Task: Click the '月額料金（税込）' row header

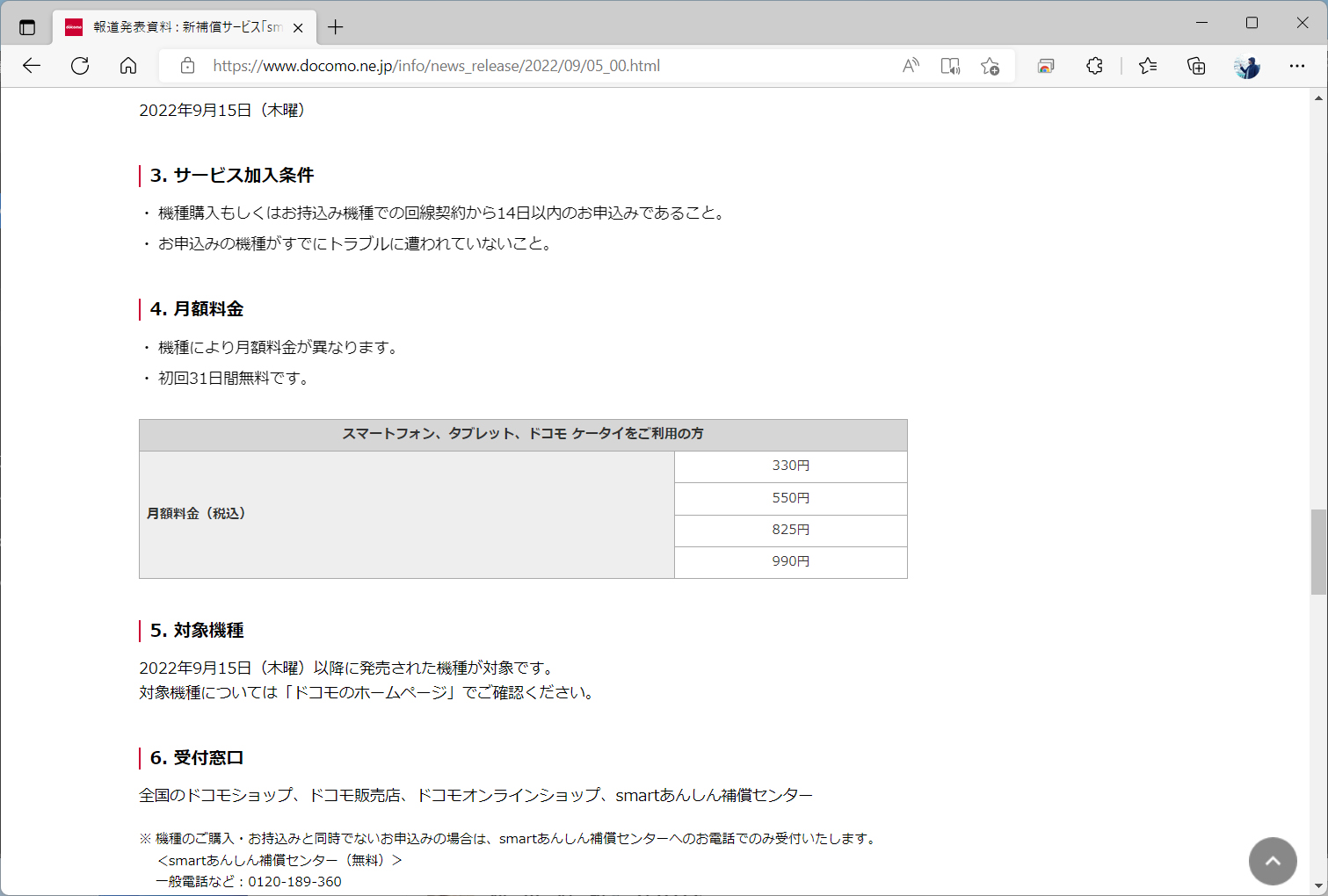Action: point(407,515)
